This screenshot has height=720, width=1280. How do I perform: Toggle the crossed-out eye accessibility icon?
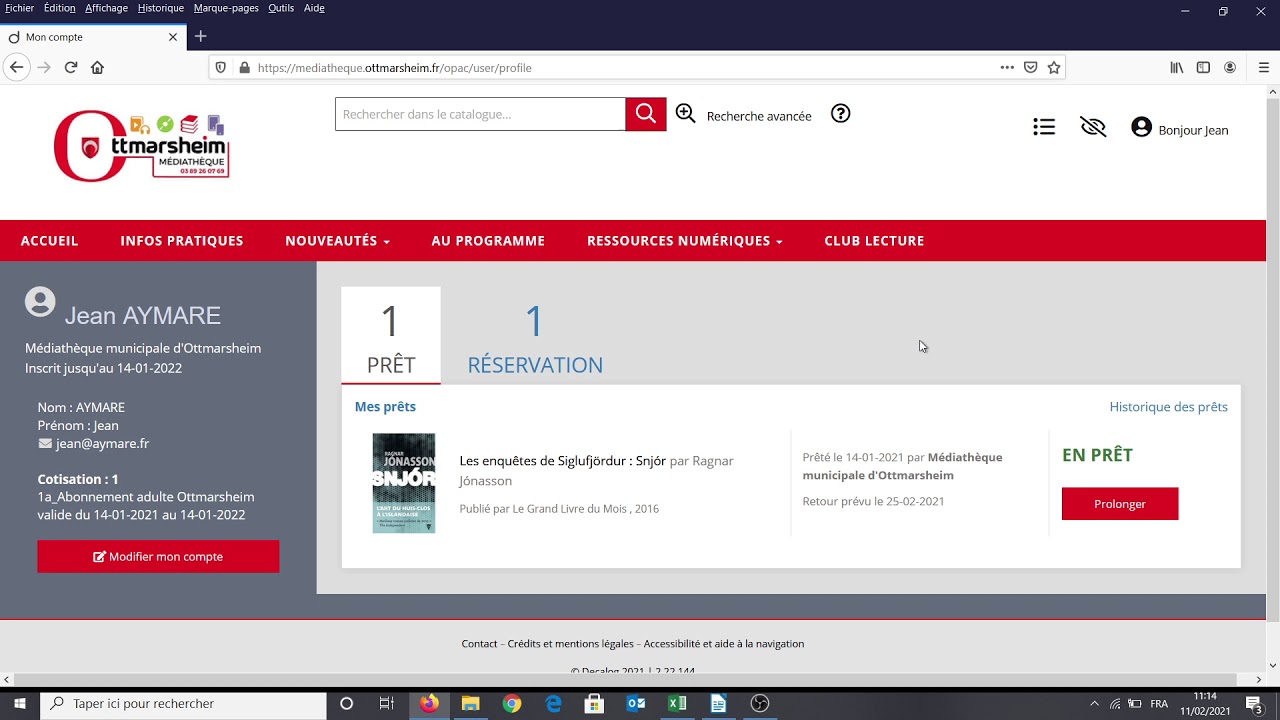[1093, 127]
